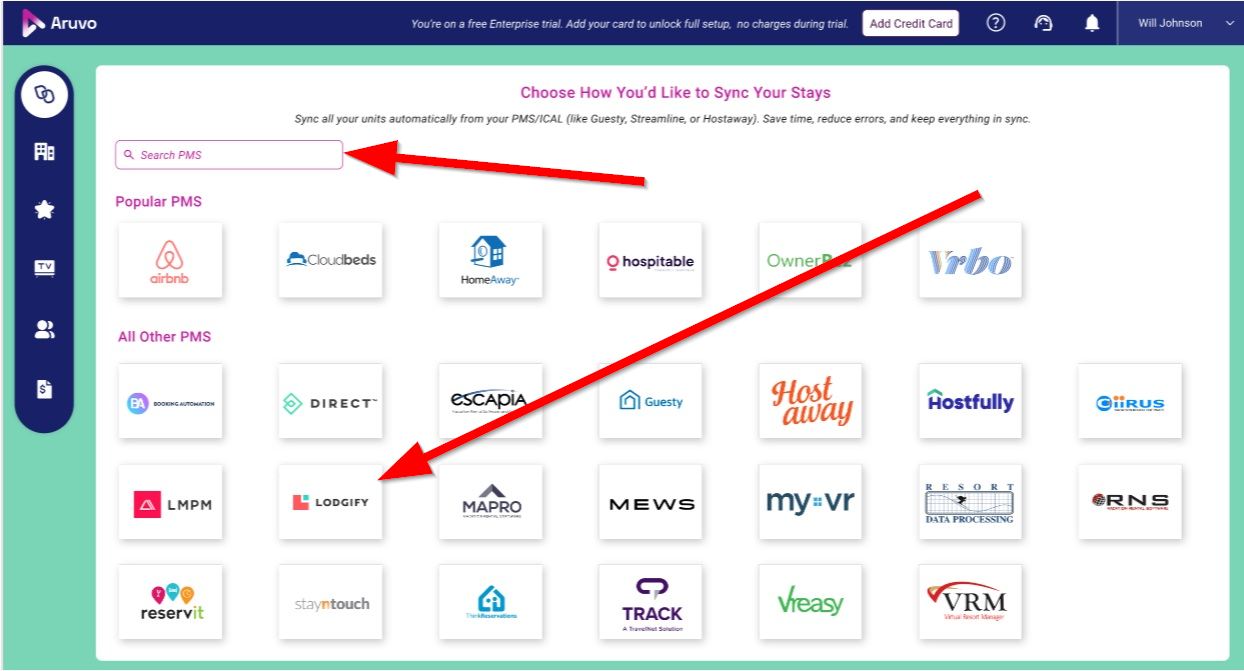Screen dimensions: 1244x671
Task: Pick the Ciirus PMS card
Action: (1130, 401)
